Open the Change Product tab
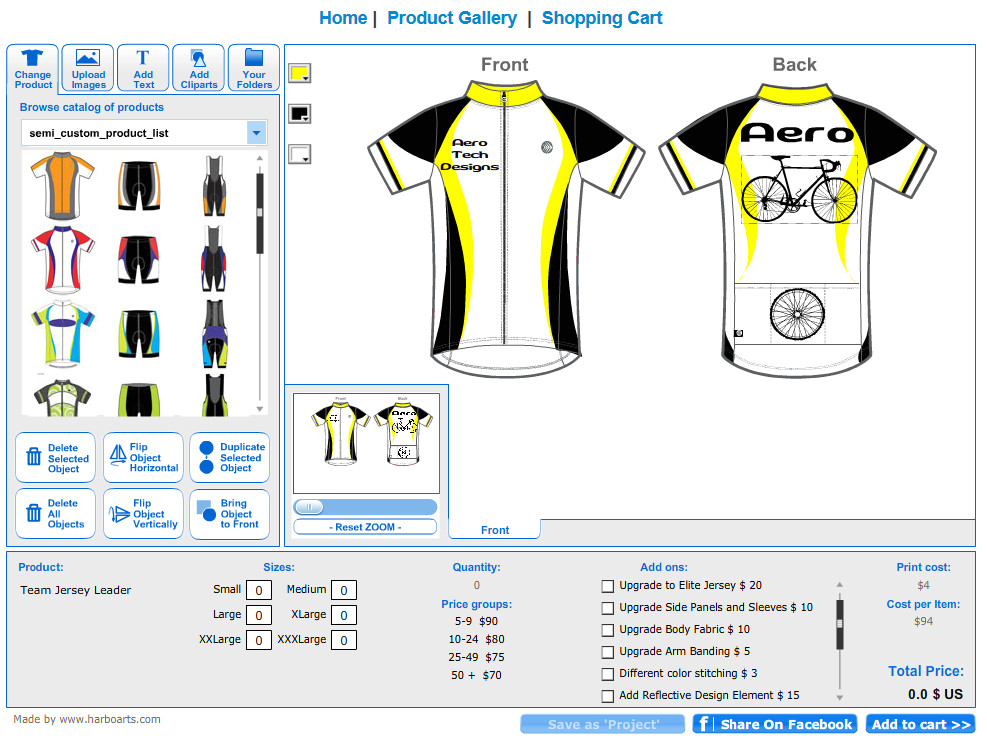Image resolution: width=987 pixels, height=742 pixels. click(x=33, y=69)
